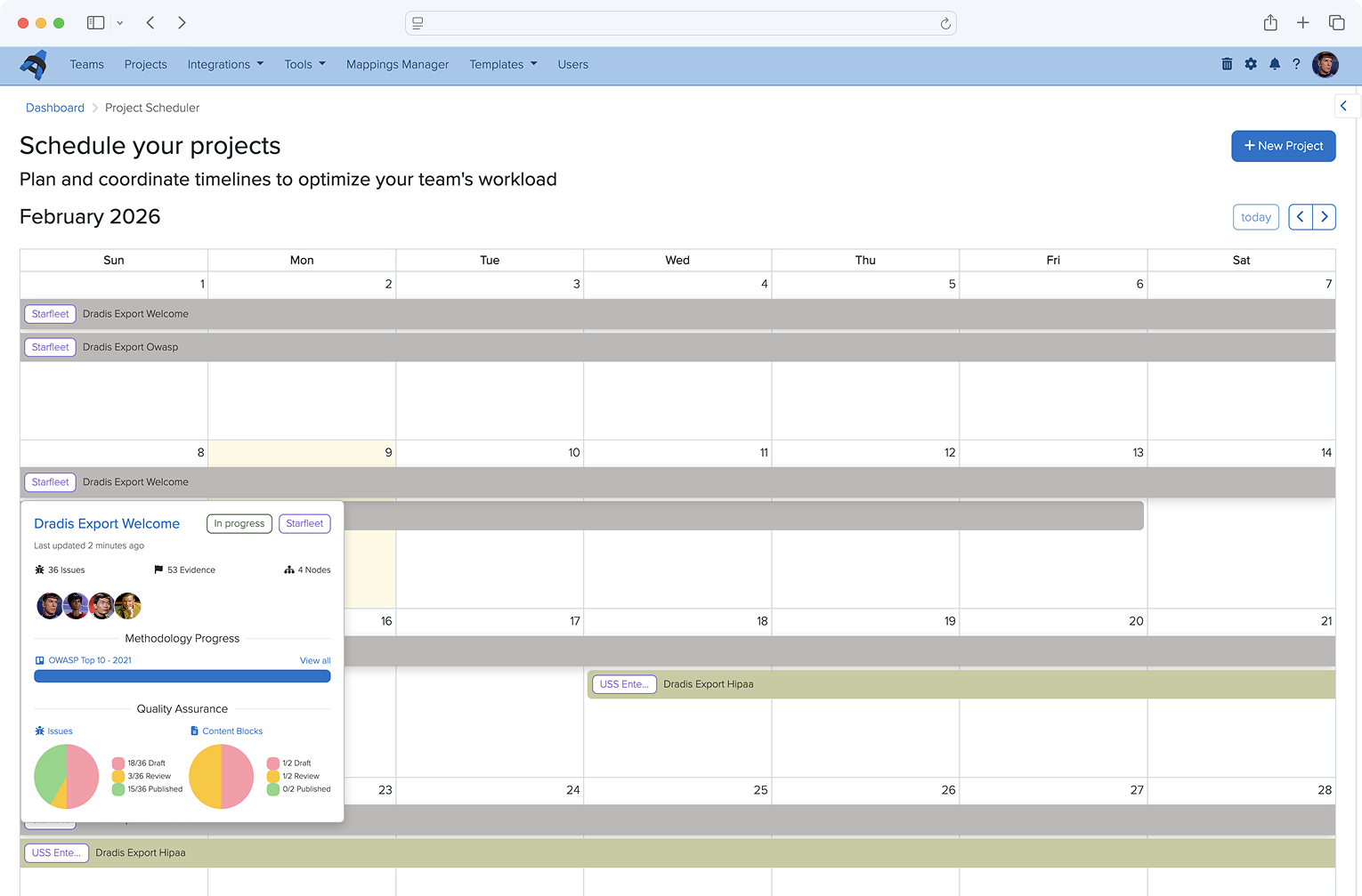
Task: Open Spock's avatar in the top bar
Action: pos(1326,64)
